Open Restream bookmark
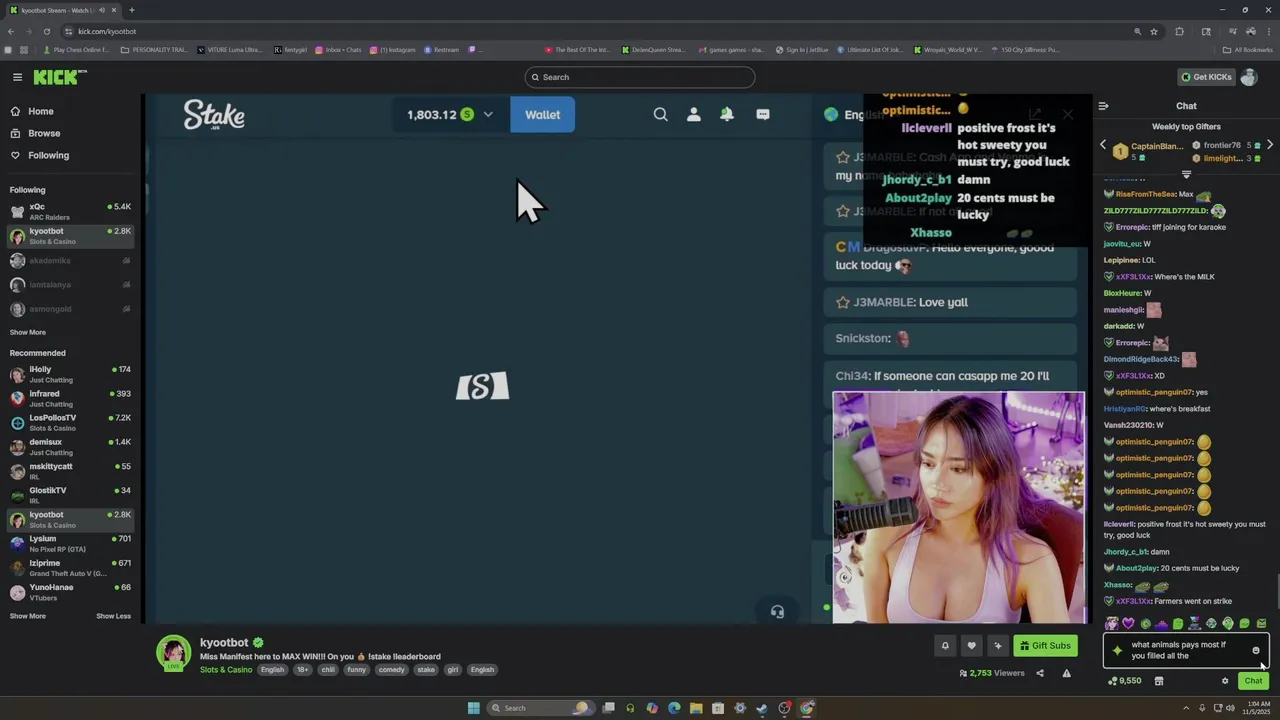Viewport: 1280px width, 720px height. (441, 50)
